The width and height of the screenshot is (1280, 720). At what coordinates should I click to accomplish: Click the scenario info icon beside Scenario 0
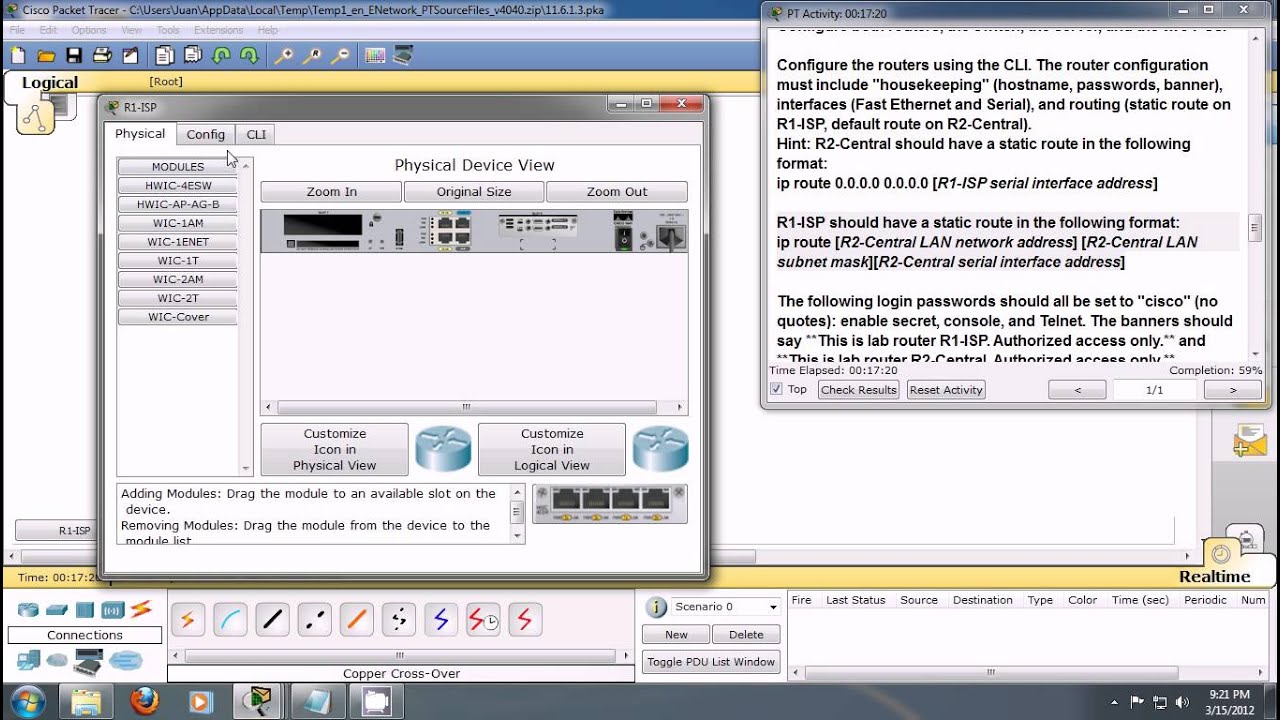tap(656, 607)
